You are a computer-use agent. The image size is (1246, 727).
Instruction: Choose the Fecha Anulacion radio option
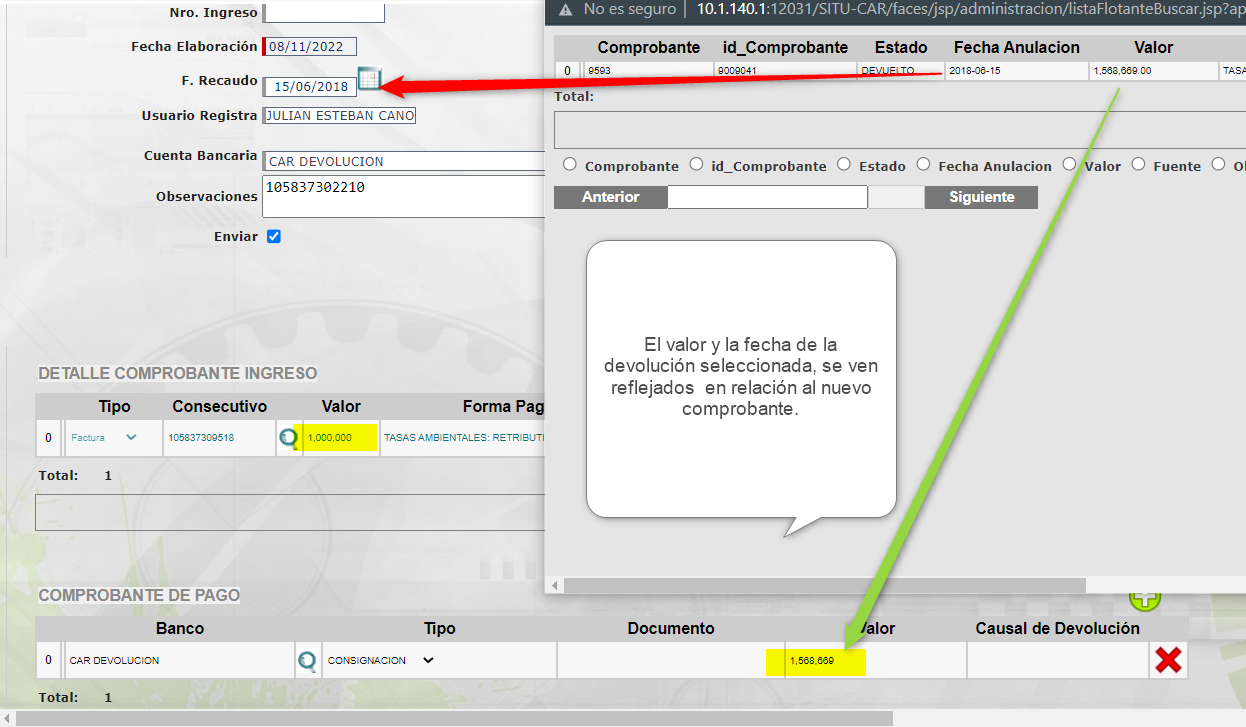click(x=923, y=165)
